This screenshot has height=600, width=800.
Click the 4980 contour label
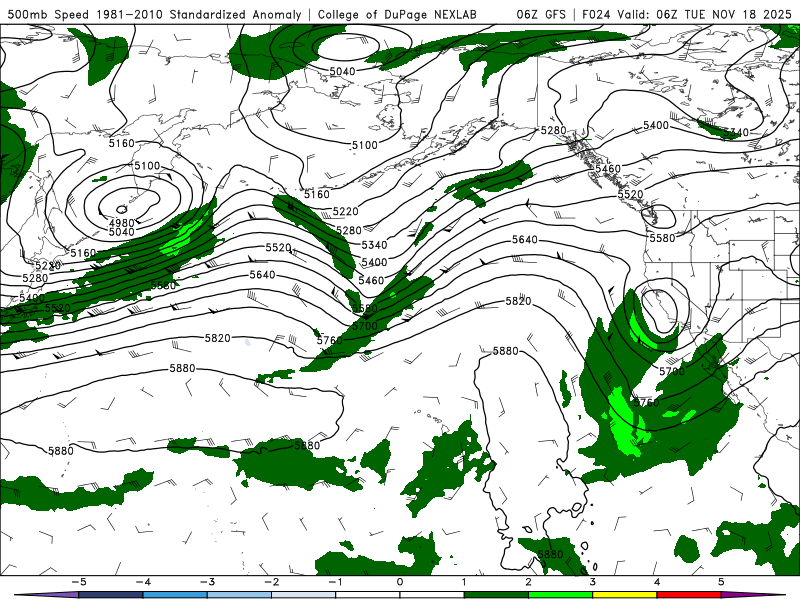[x=121, y=223]
